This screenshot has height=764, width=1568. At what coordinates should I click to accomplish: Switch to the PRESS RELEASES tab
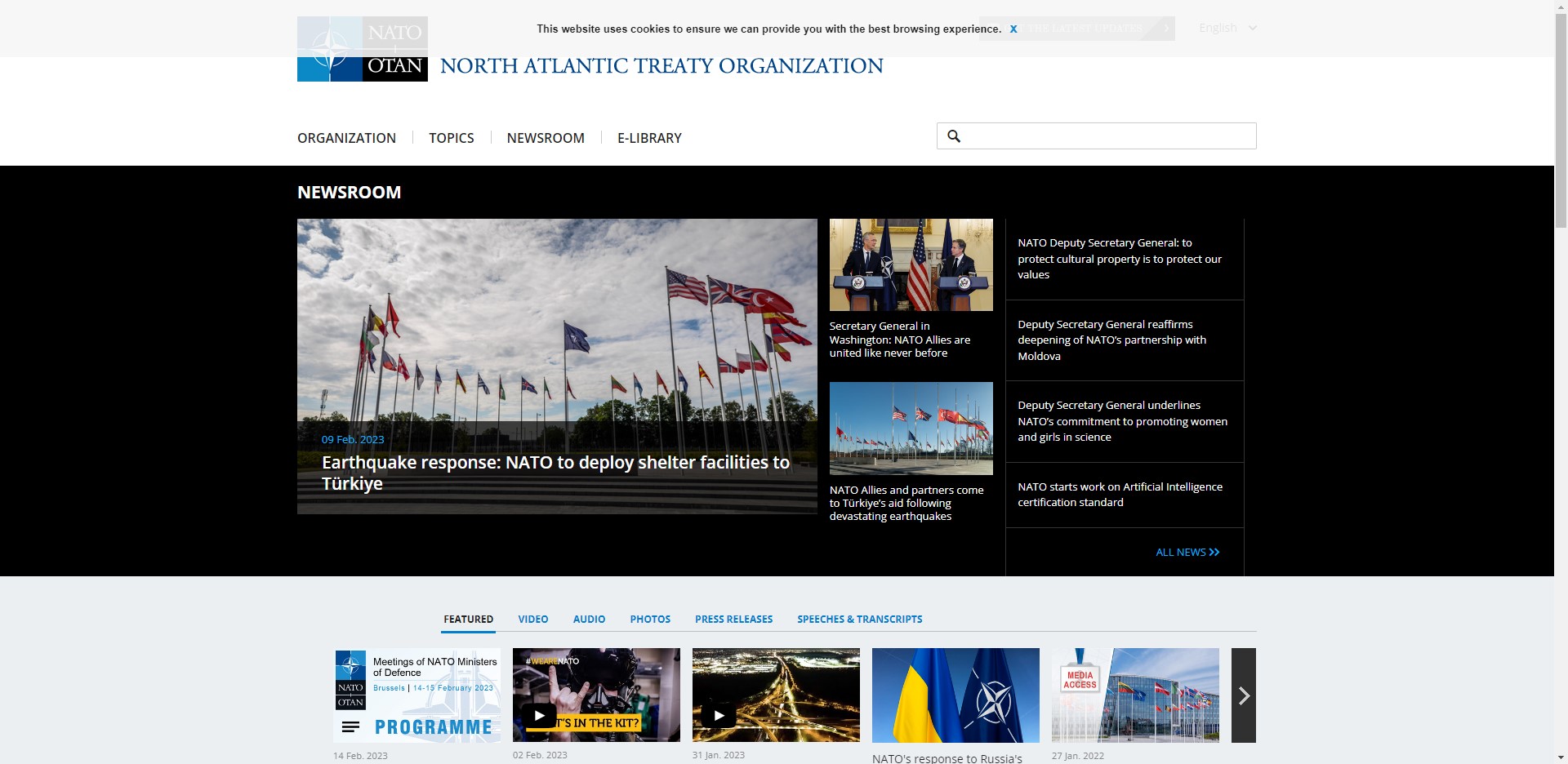pos(733,620)
